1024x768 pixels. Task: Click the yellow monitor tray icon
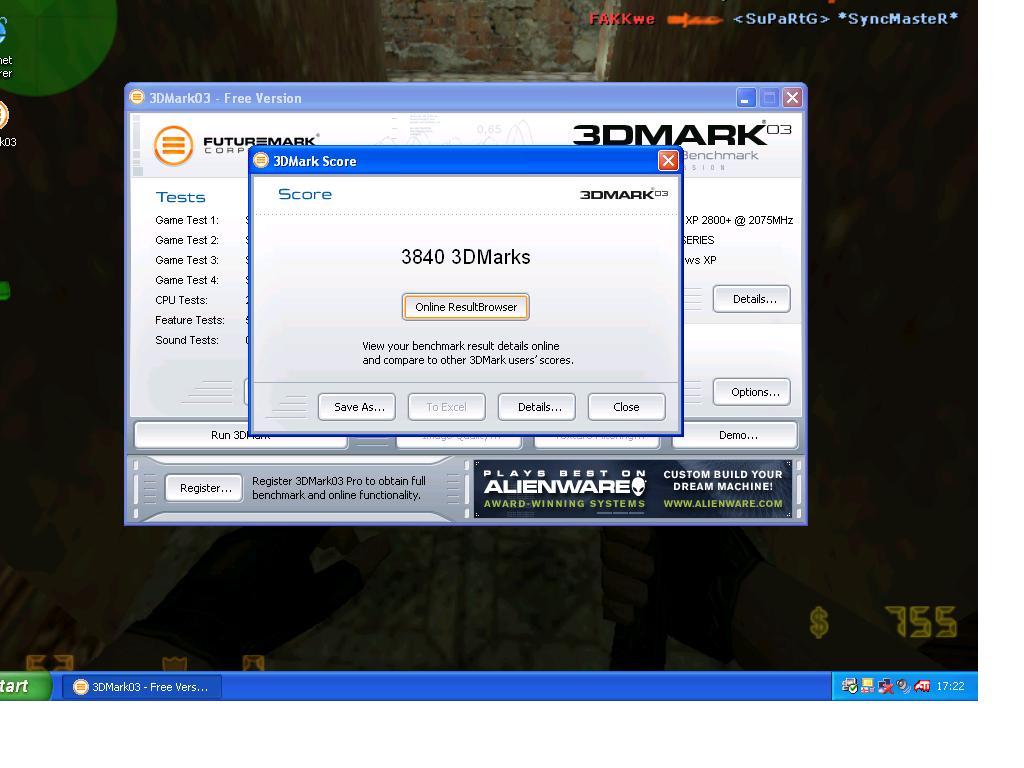click(x=867, y=686)
